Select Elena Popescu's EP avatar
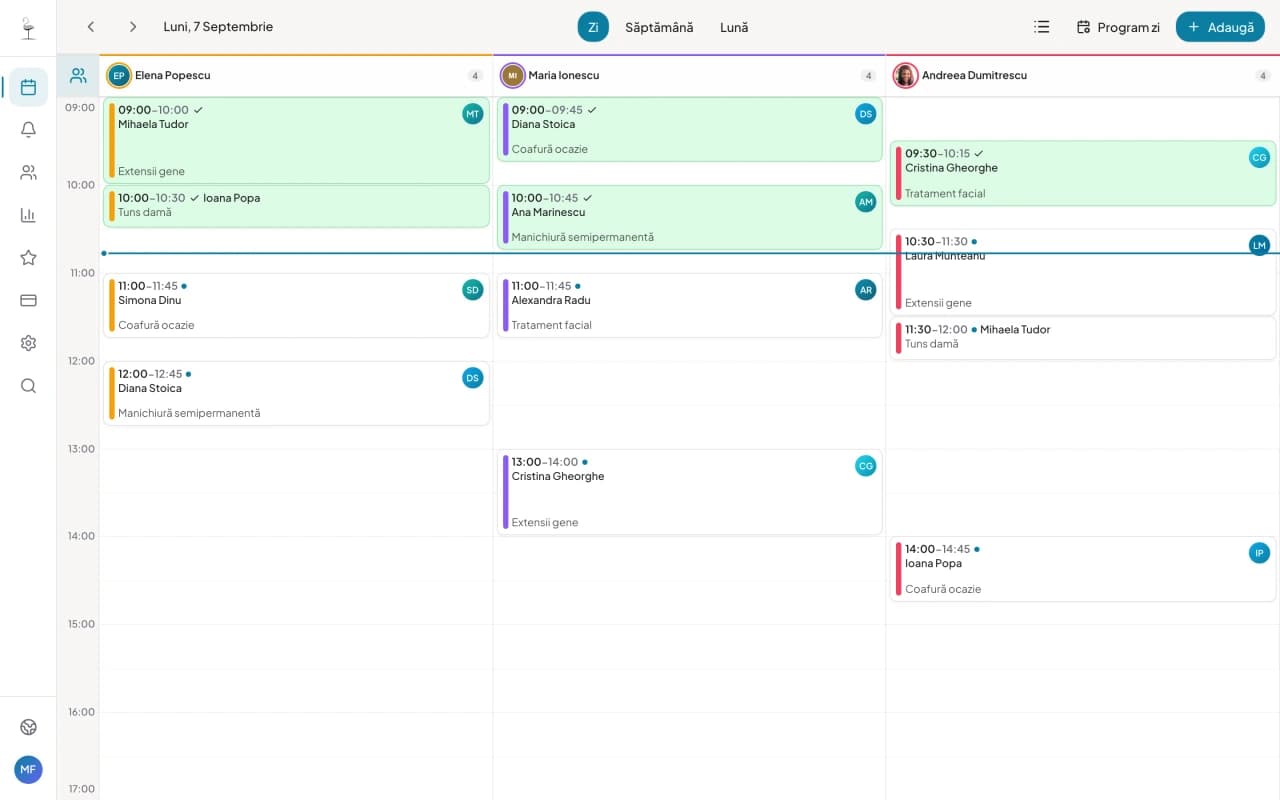The image size is (1280, 800). click(119, 75)
